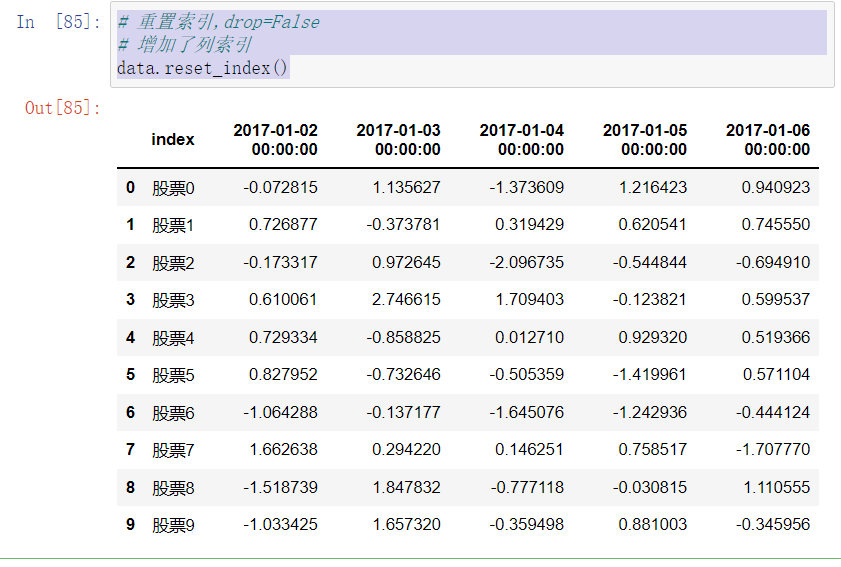Select the comment line '# 重置索引, drop=False'
841x567 pixels.
point(219,22)
